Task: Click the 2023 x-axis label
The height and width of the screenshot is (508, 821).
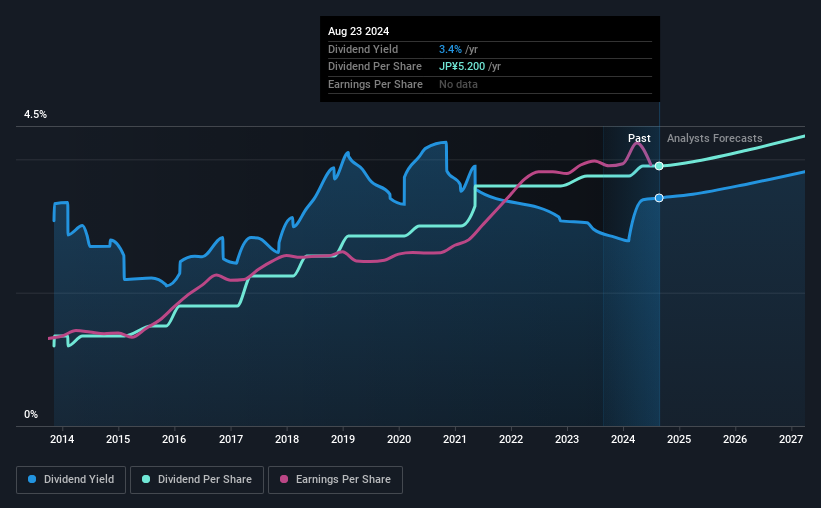Action: tap(567, 439)
